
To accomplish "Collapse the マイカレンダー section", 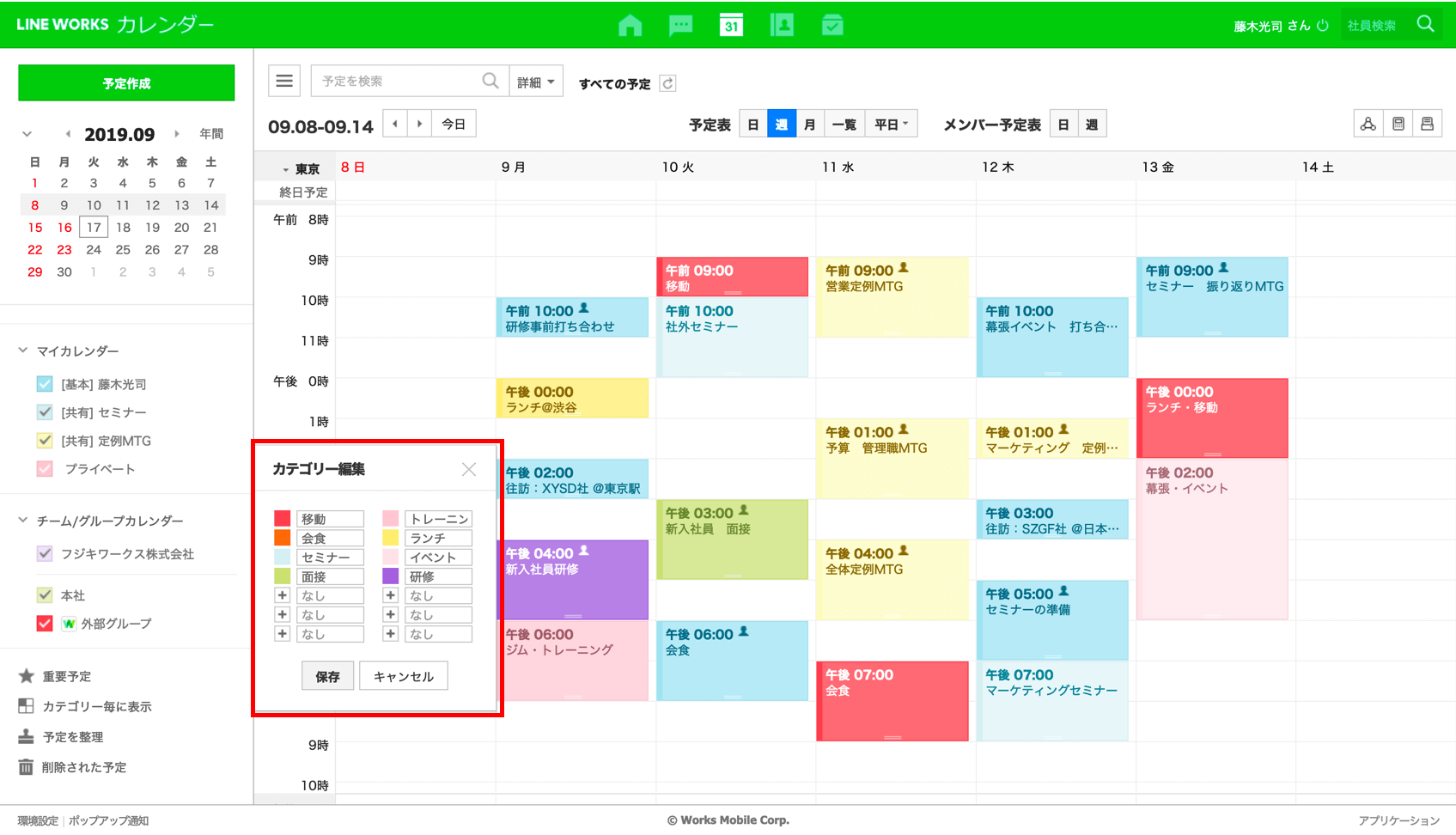I will click(x=23, y=350).
